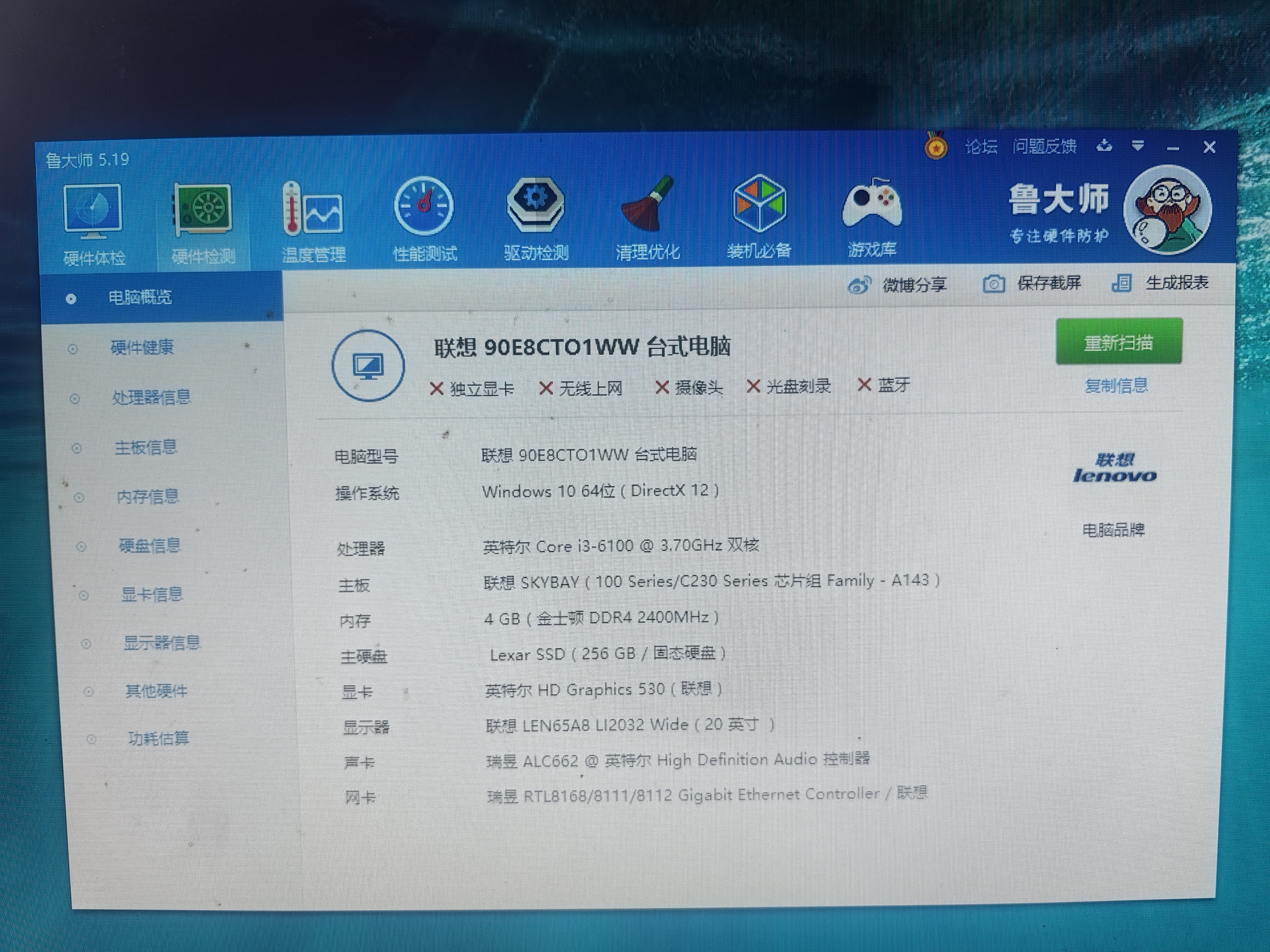
Task: Share via 微博分享 Weibo icon
Action: coord(859,286)
